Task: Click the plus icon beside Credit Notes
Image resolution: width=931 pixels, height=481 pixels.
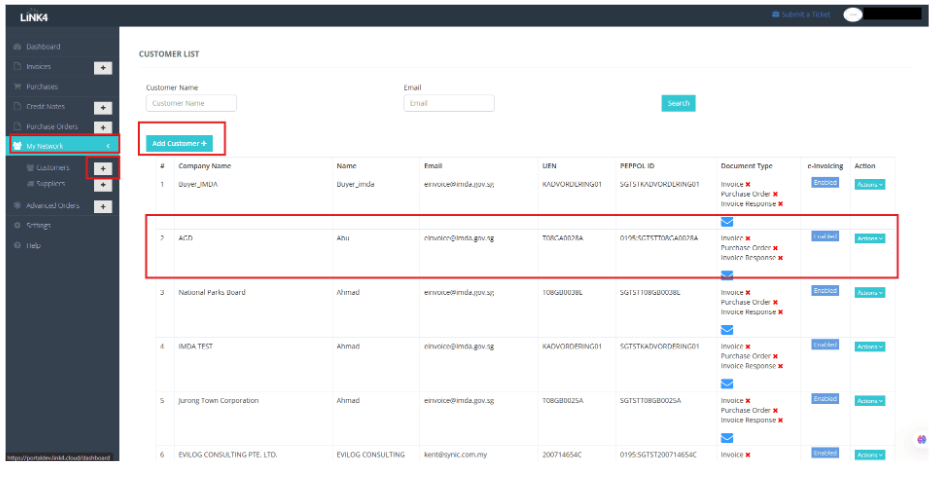Action: coord(102,108)
